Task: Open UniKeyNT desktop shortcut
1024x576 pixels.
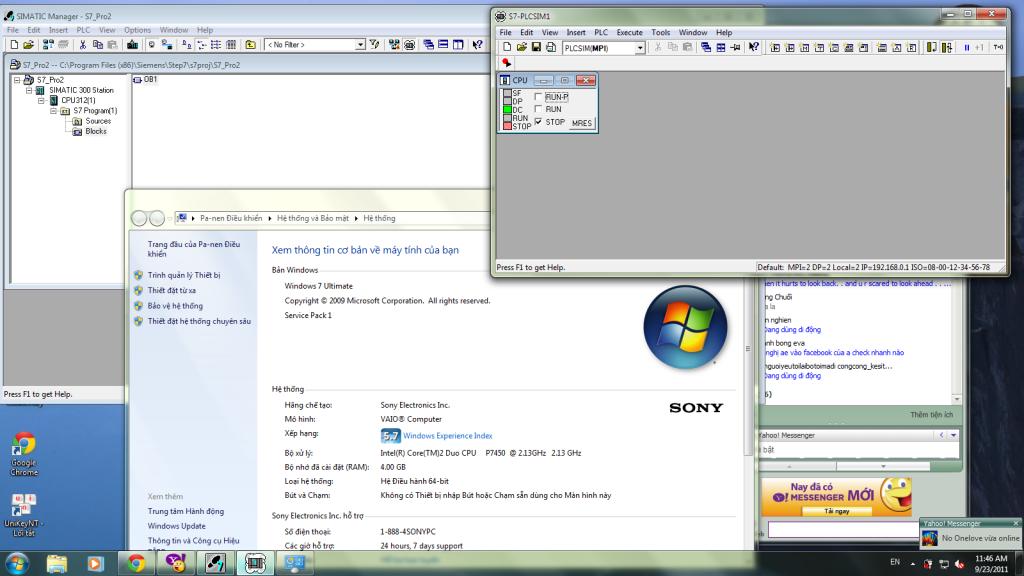Action: 24,515
